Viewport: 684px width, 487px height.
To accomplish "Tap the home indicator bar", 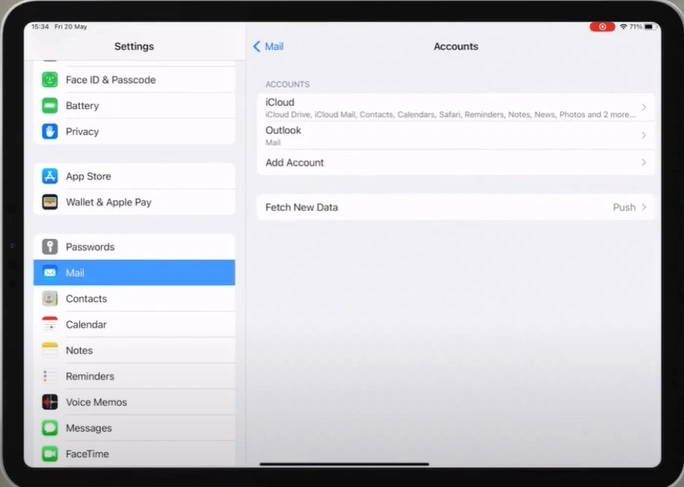I will coord(344,464).
